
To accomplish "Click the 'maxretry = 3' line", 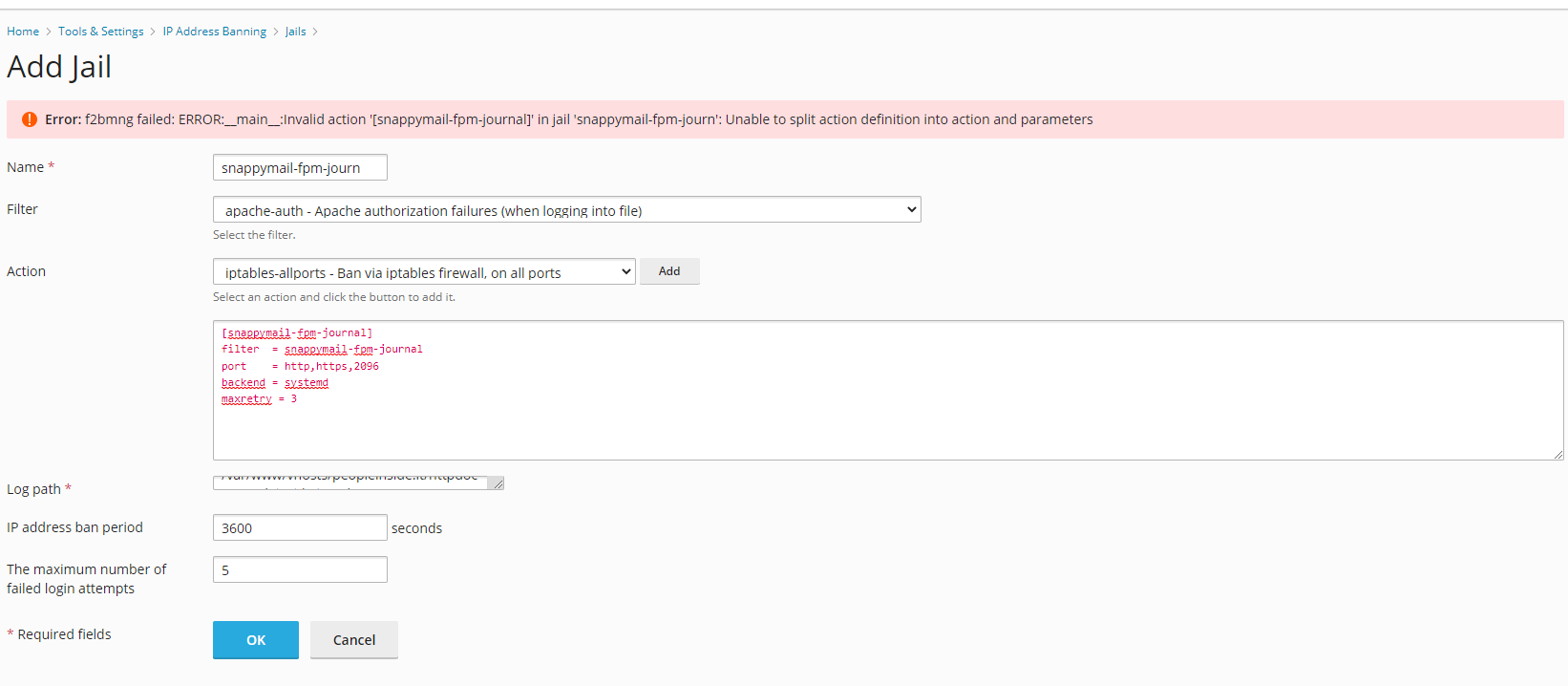I will [259, 399].
